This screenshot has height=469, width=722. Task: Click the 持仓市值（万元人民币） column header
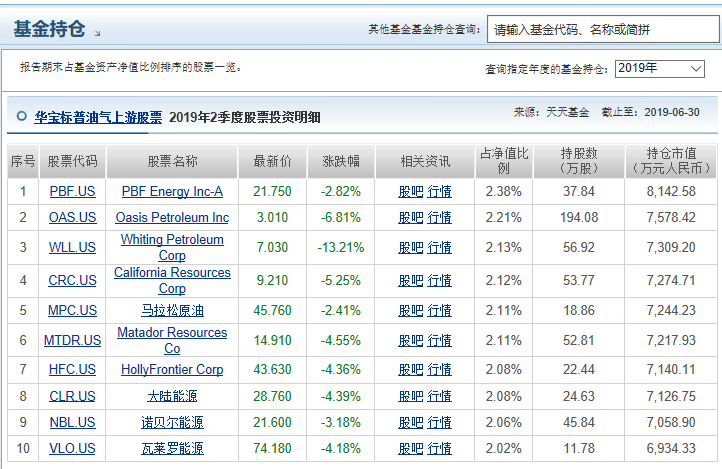click(x=671, y=161)
